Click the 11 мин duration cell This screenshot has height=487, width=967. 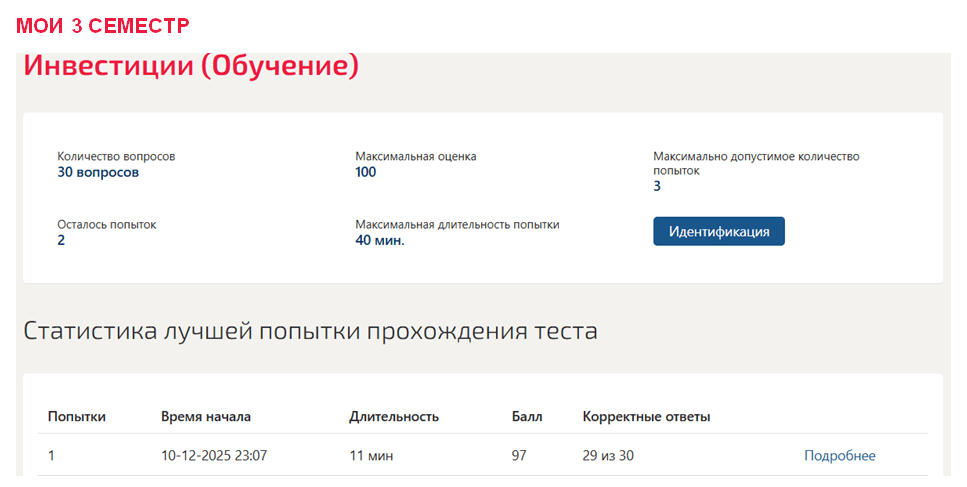(371, 456)
